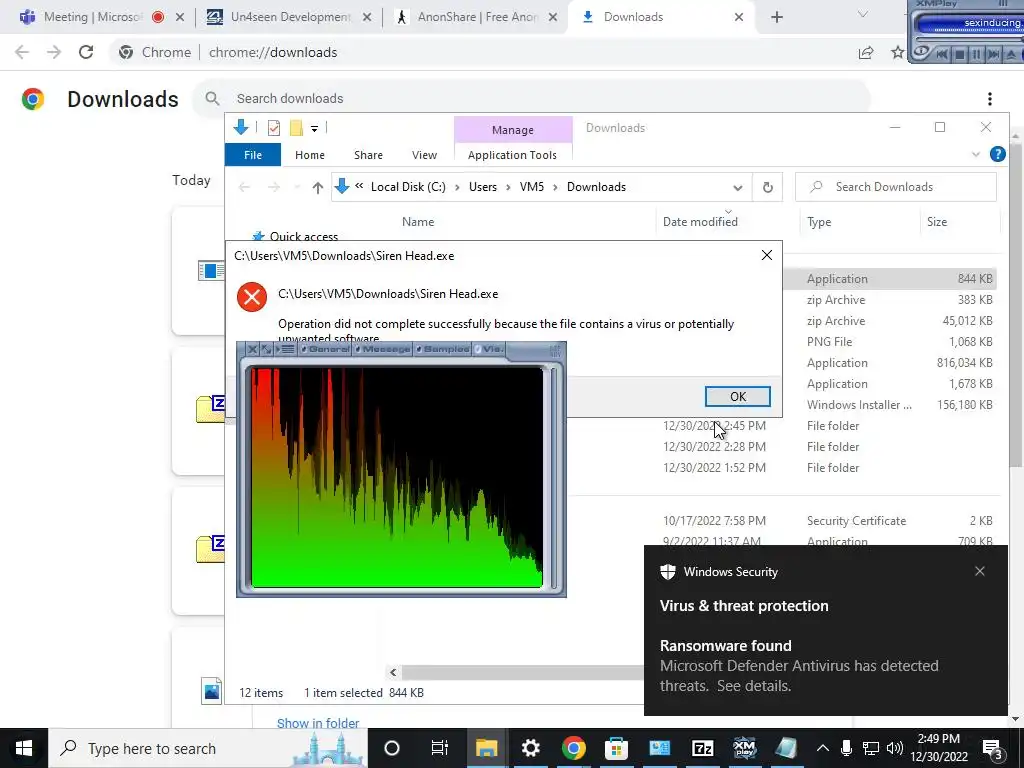Open the Vis. tab in XMPlay info

pyautogui.click(x=488, y=349)
